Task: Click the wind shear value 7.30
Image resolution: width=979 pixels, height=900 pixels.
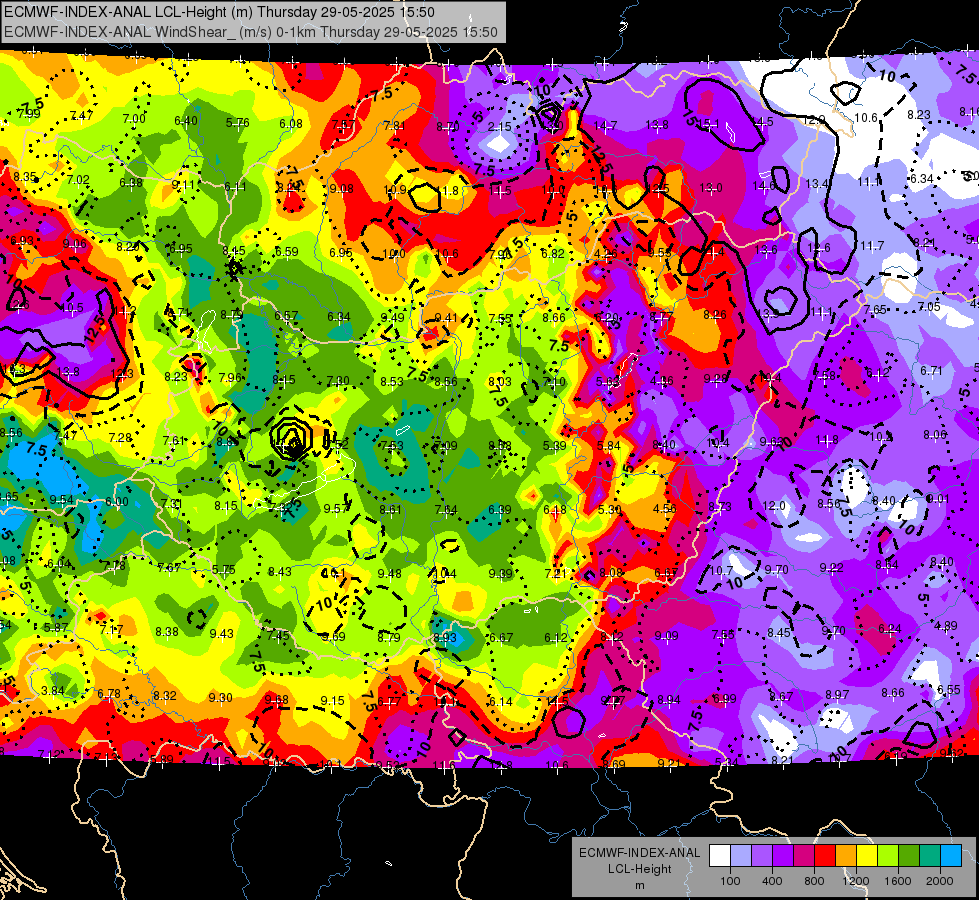Action: click(x=338, y=381)
